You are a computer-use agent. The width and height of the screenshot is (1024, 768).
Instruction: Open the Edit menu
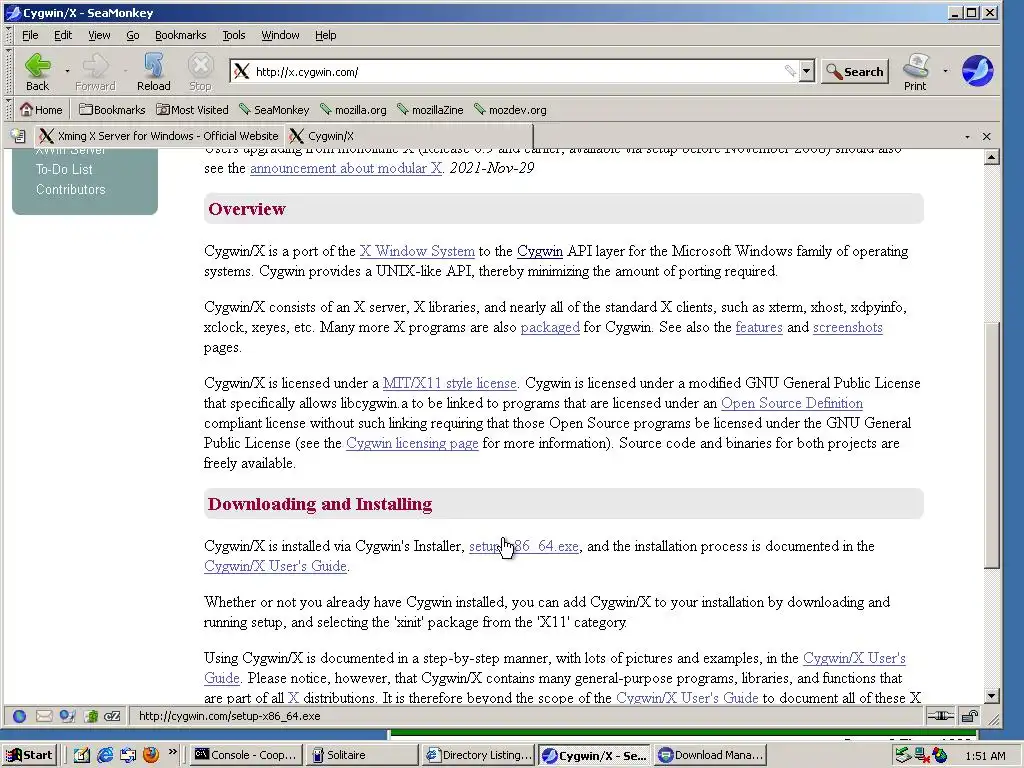63,35
